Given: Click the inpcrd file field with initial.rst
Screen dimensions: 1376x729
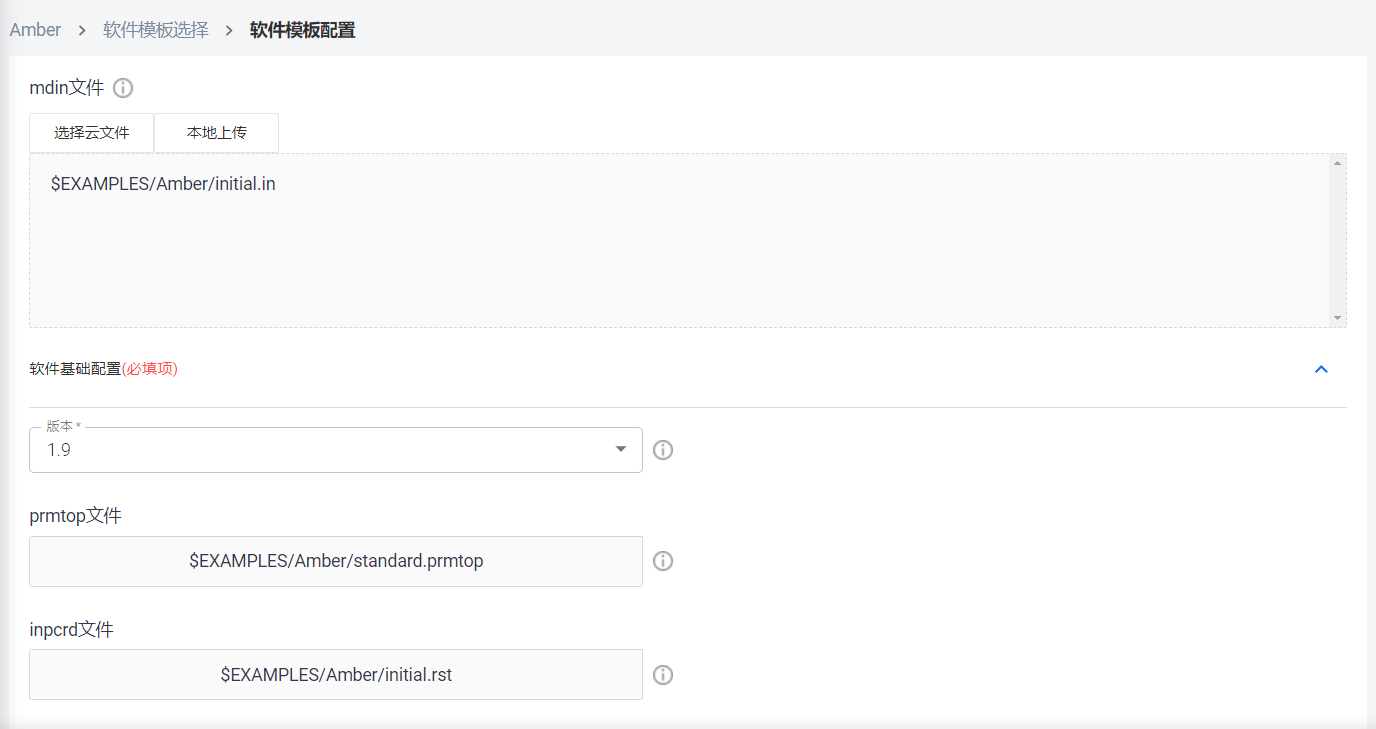Looking at the screenshot, I should (336, 675).
